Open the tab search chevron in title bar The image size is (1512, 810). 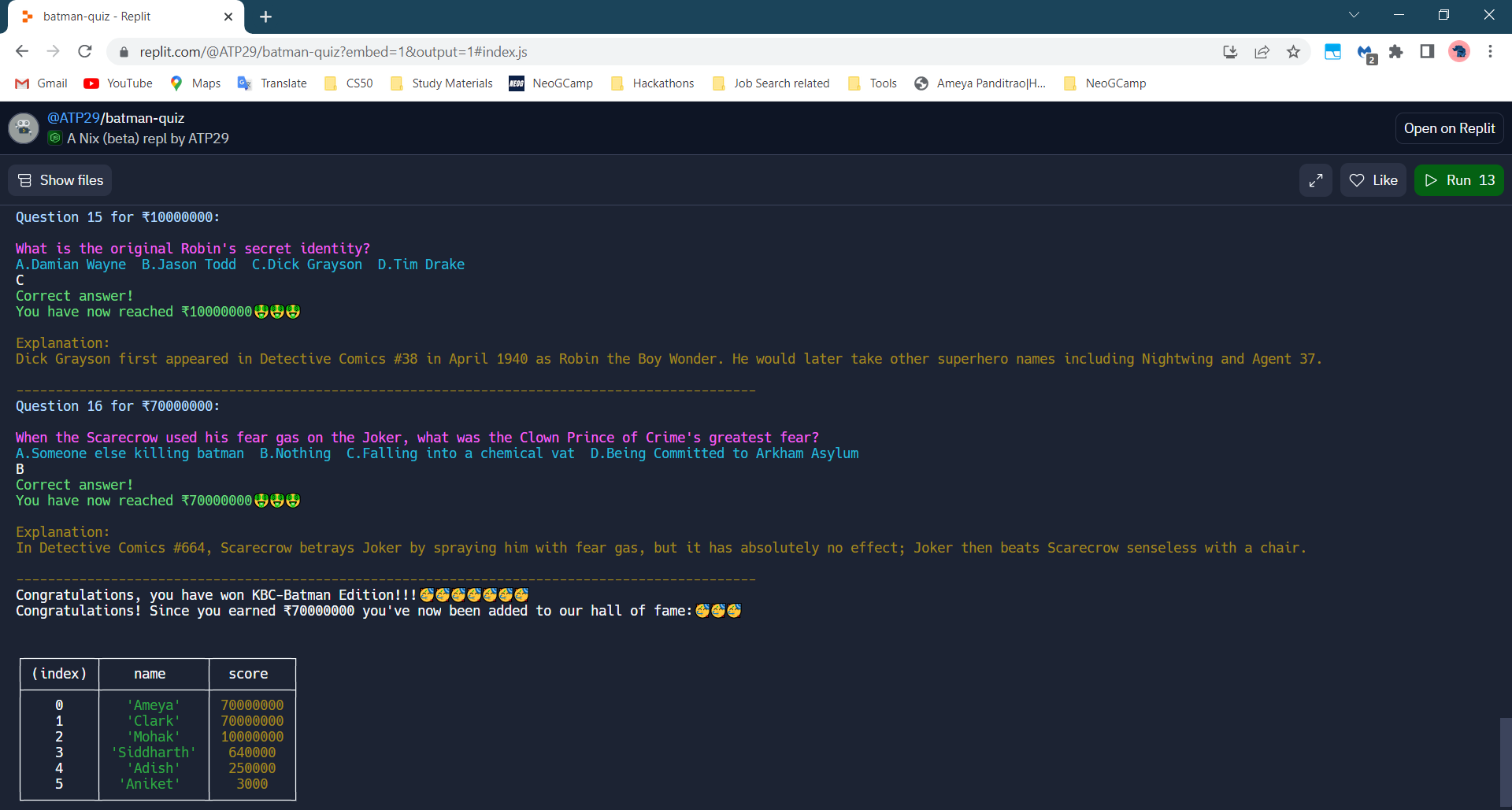point(1354,14)
